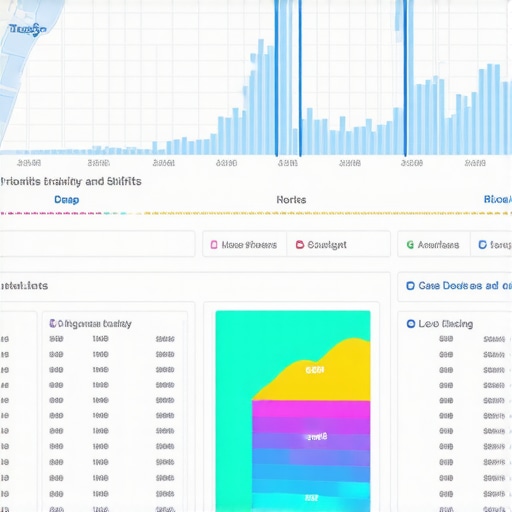Click the purple icon in the left table panel header

coord(53,323)
